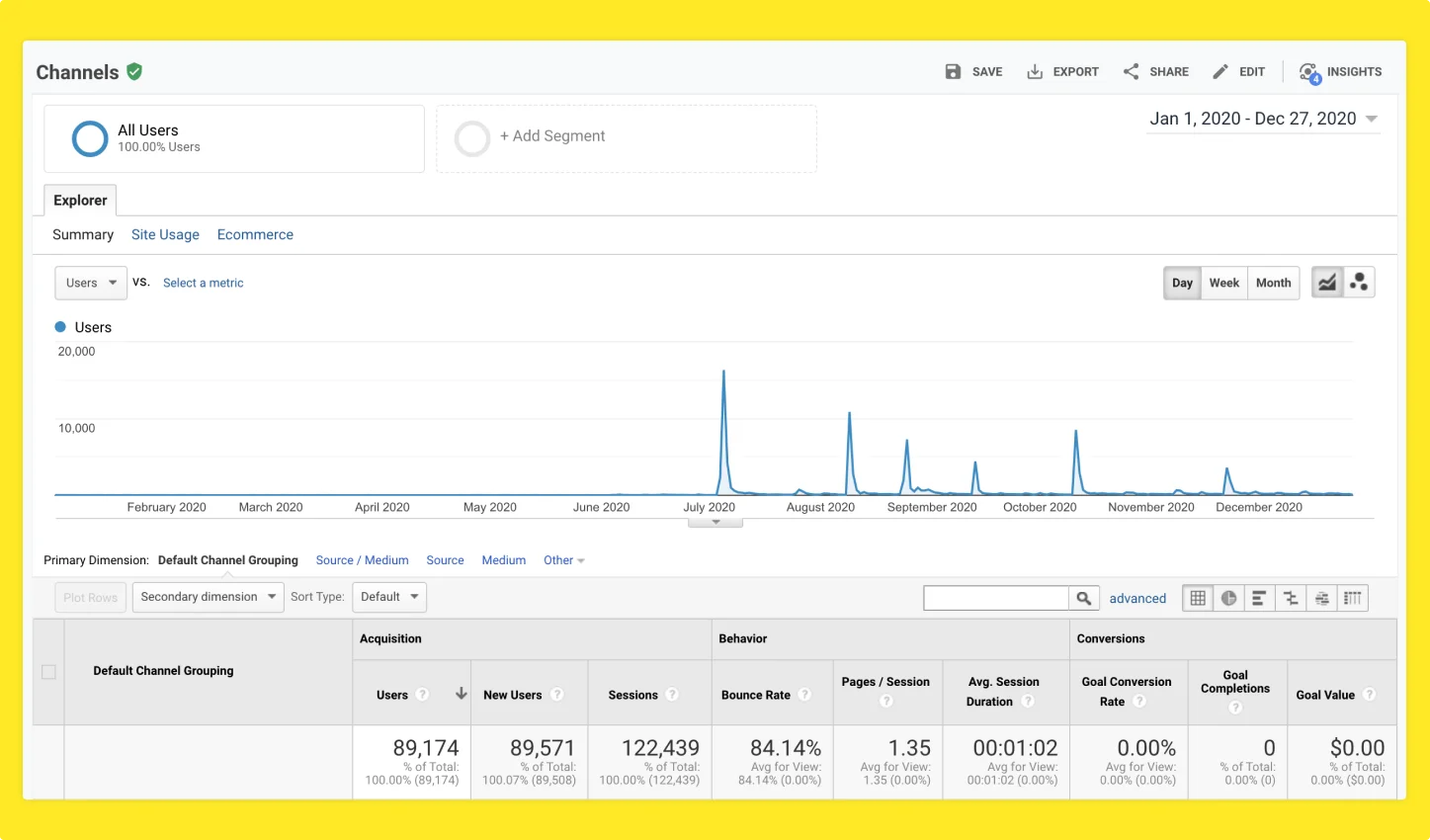Click the Export download icon

pos(1035,71)
